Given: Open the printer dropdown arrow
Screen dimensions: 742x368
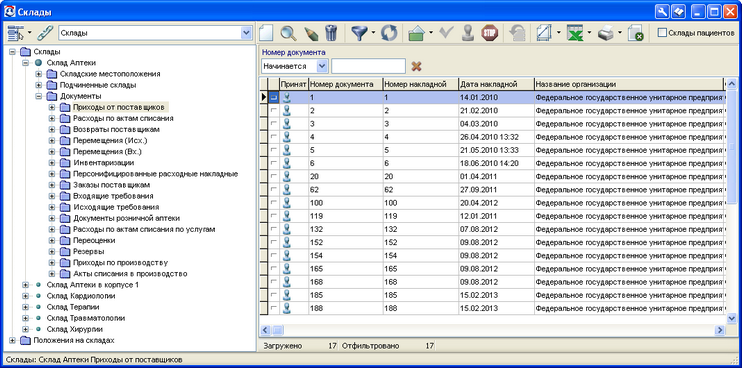Looking at the screenshot, I should coord(620,33).
